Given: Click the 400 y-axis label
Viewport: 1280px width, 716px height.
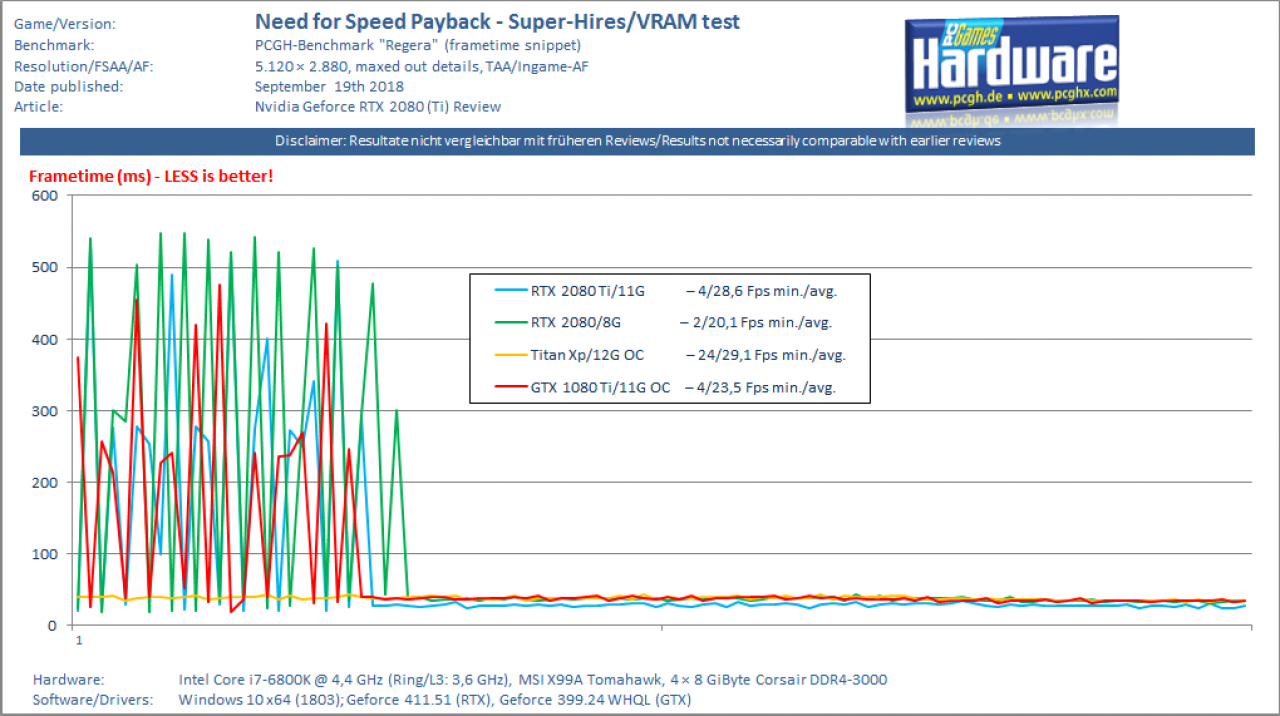Looking at the screenshot, I should point(44,339).
